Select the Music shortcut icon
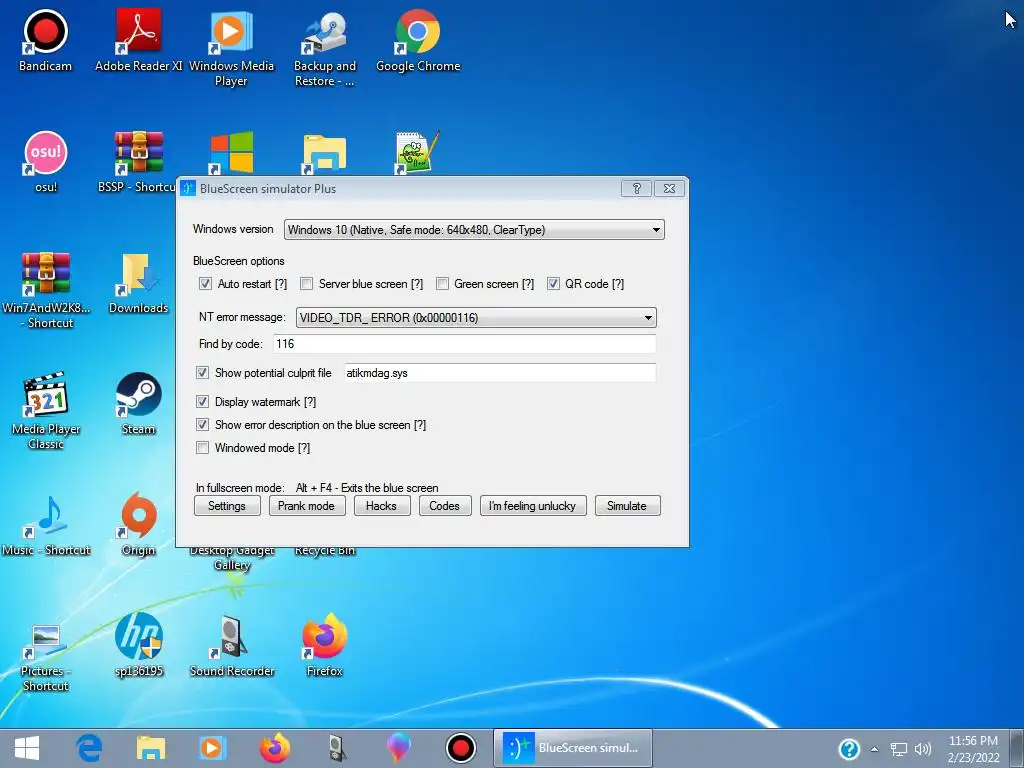The height and width of the screenshot is (768, 1024). click(46, 525)
